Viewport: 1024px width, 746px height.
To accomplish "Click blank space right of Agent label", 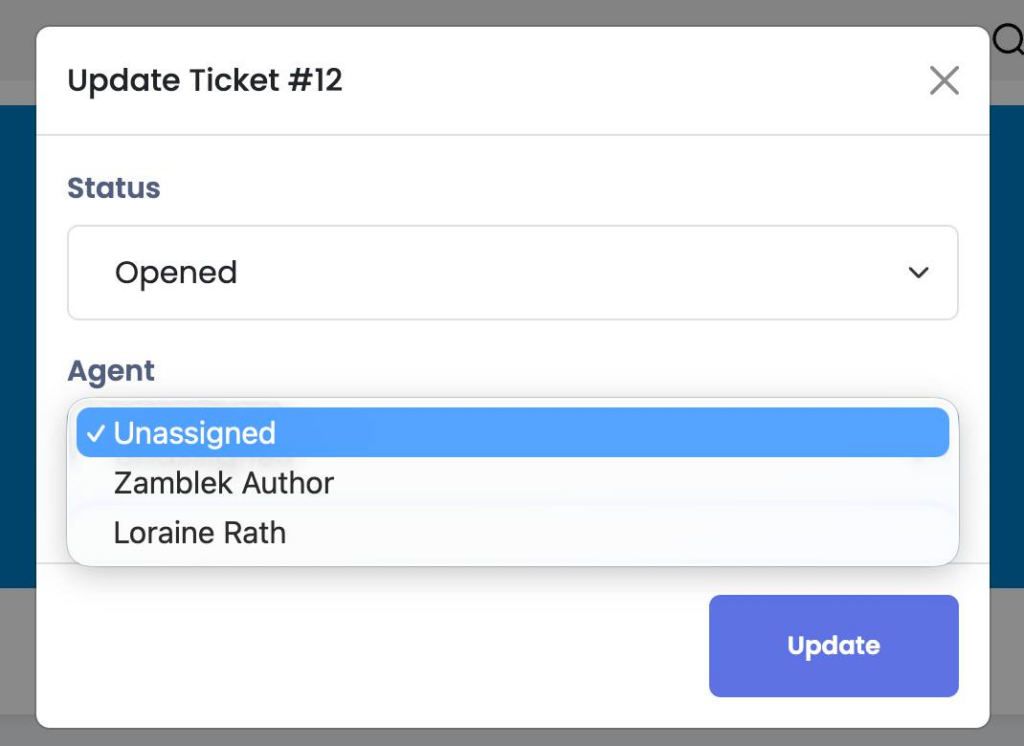I will [x=550, y=371].
